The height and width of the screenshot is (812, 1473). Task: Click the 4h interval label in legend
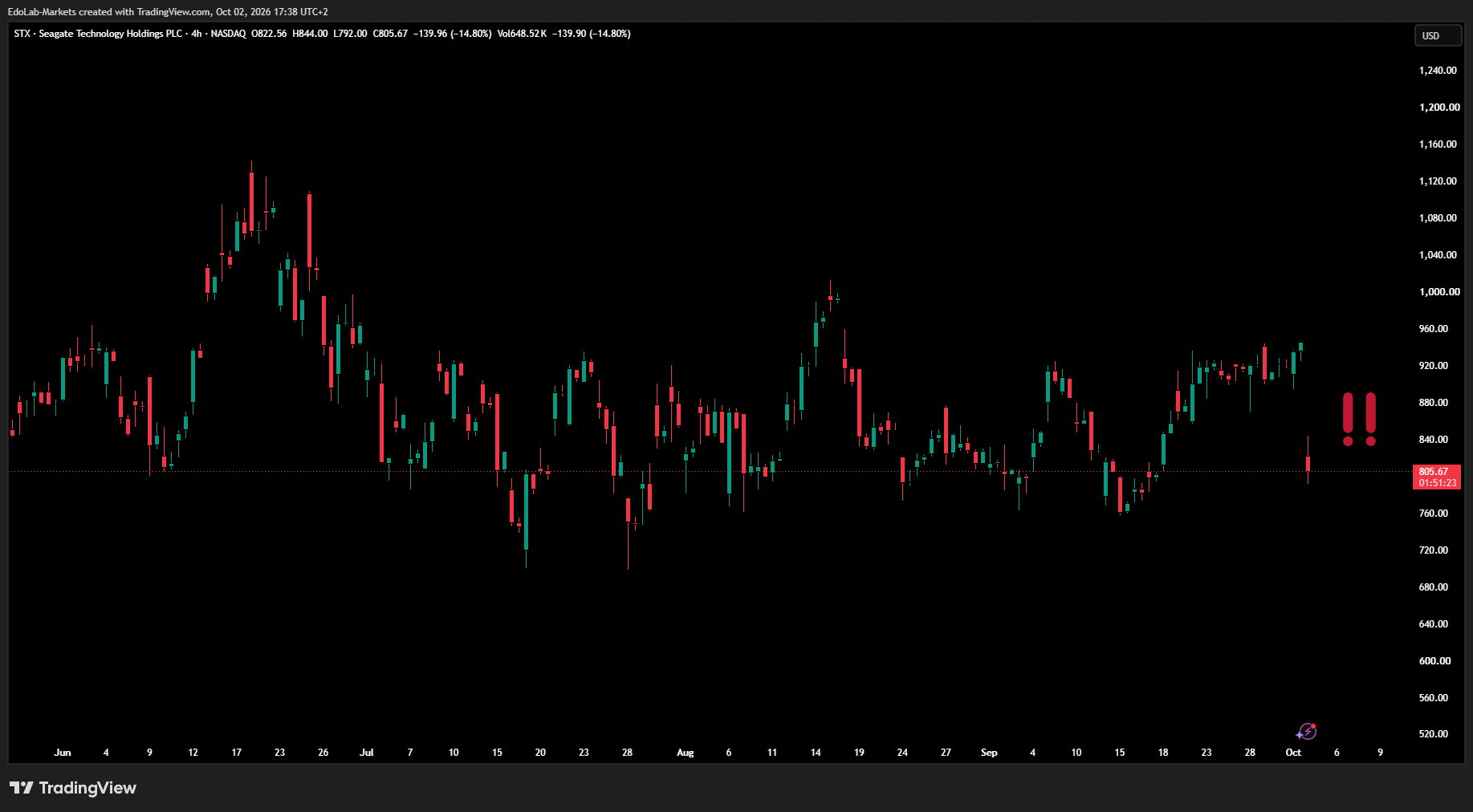[197, 34]
